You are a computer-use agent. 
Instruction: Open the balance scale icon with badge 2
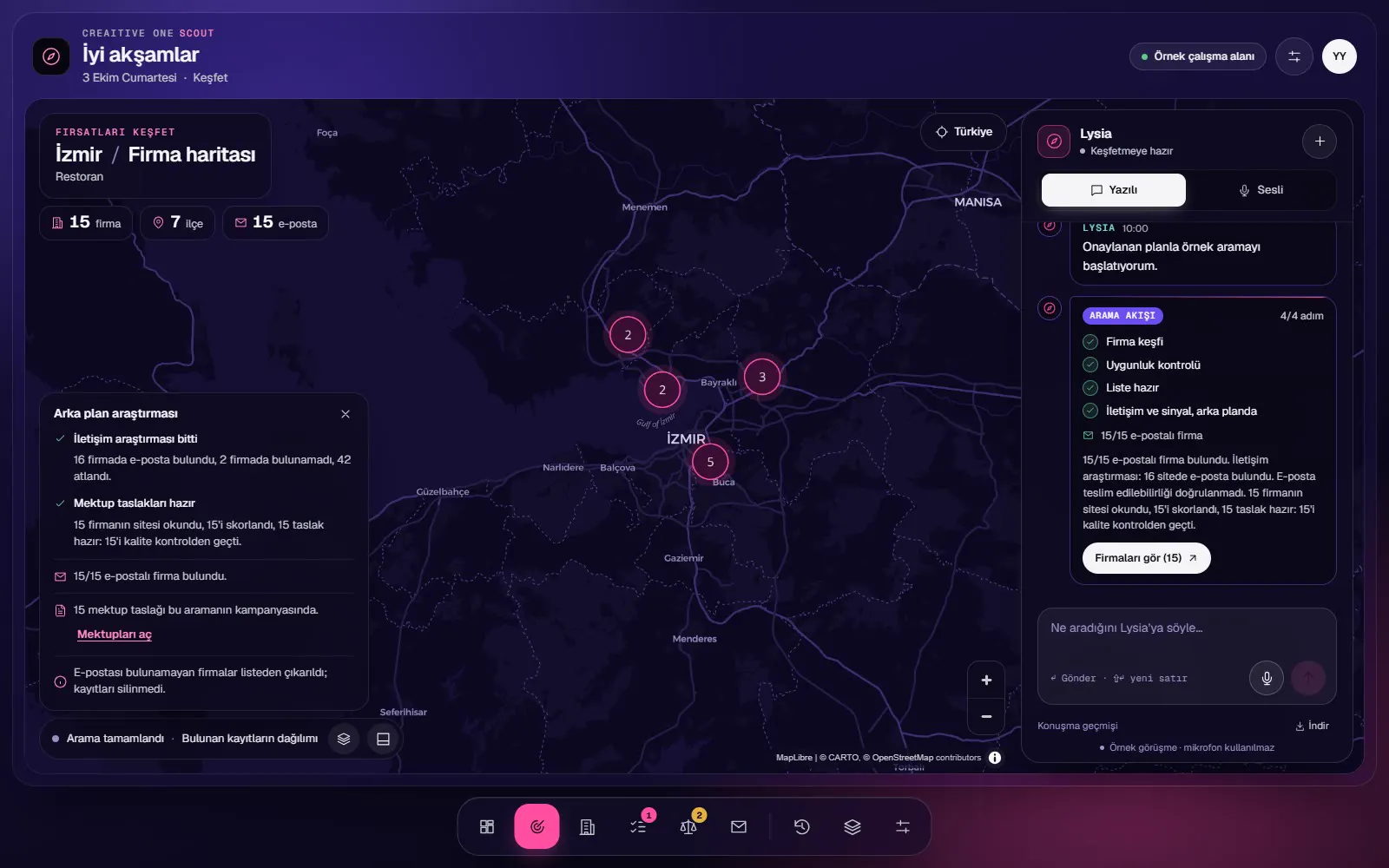pyautogui.click(x=688, y=826)
